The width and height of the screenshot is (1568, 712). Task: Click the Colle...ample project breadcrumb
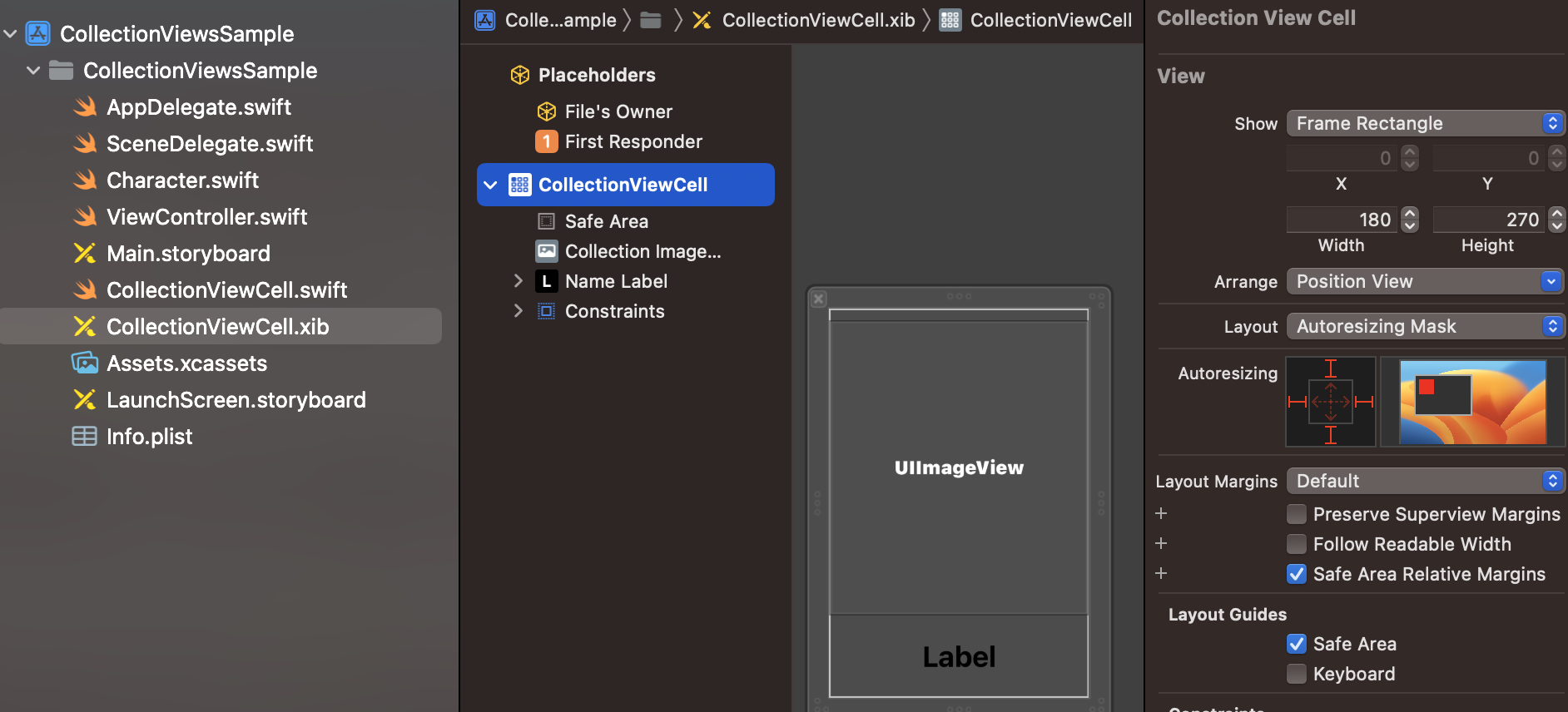tap(560, 20)
